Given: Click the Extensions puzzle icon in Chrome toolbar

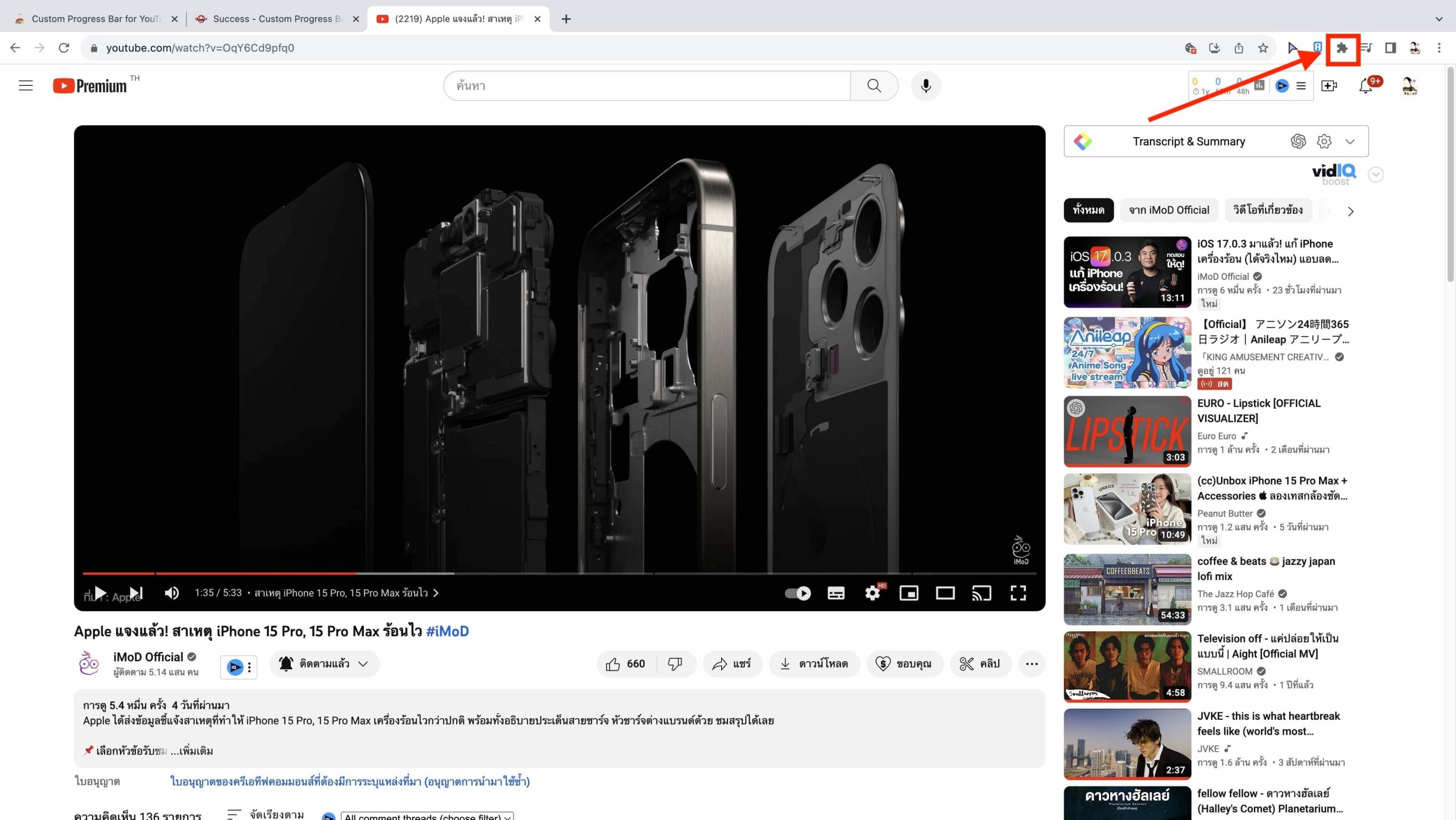Looking at the screenshot, I should click(1342, 48).
